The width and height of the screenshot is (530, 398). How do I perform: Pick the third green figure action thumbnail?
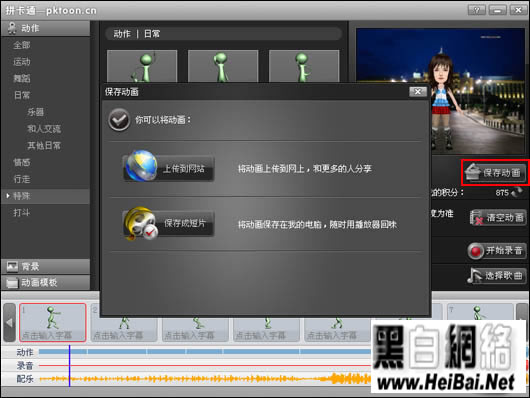point(304,66)
